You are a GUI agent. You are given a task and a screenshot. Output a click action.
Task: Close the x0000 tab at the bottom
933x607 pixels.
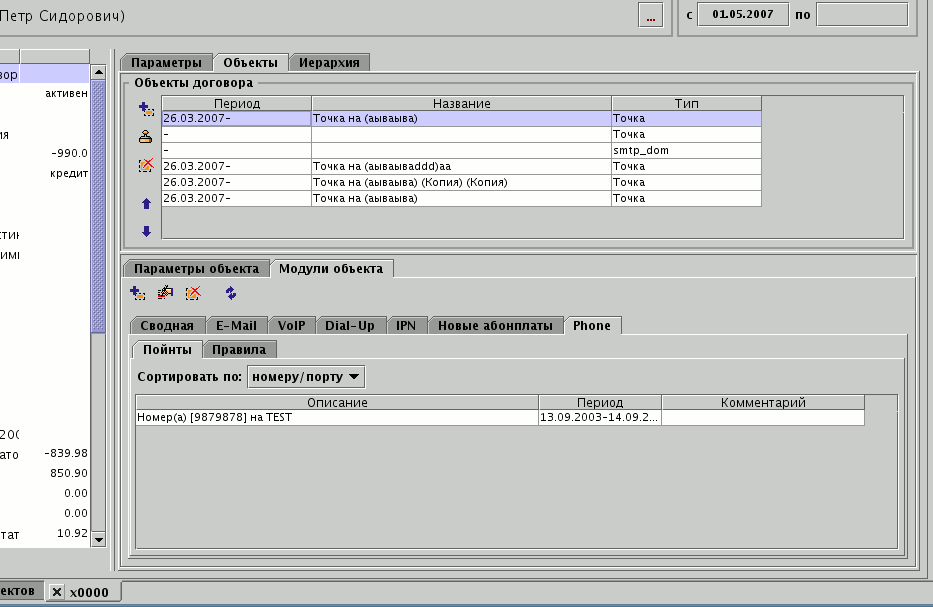pos(57,592)
